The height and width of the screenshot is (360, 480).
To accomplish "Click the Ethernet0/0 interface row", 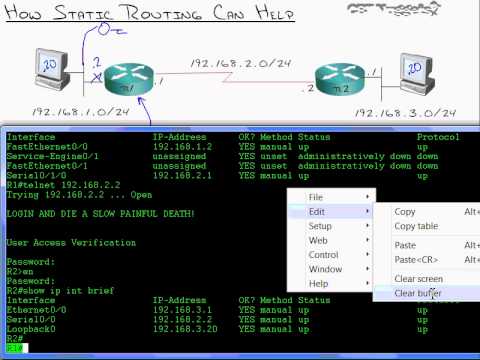I will pyautogui.click(x=217, y=310).
